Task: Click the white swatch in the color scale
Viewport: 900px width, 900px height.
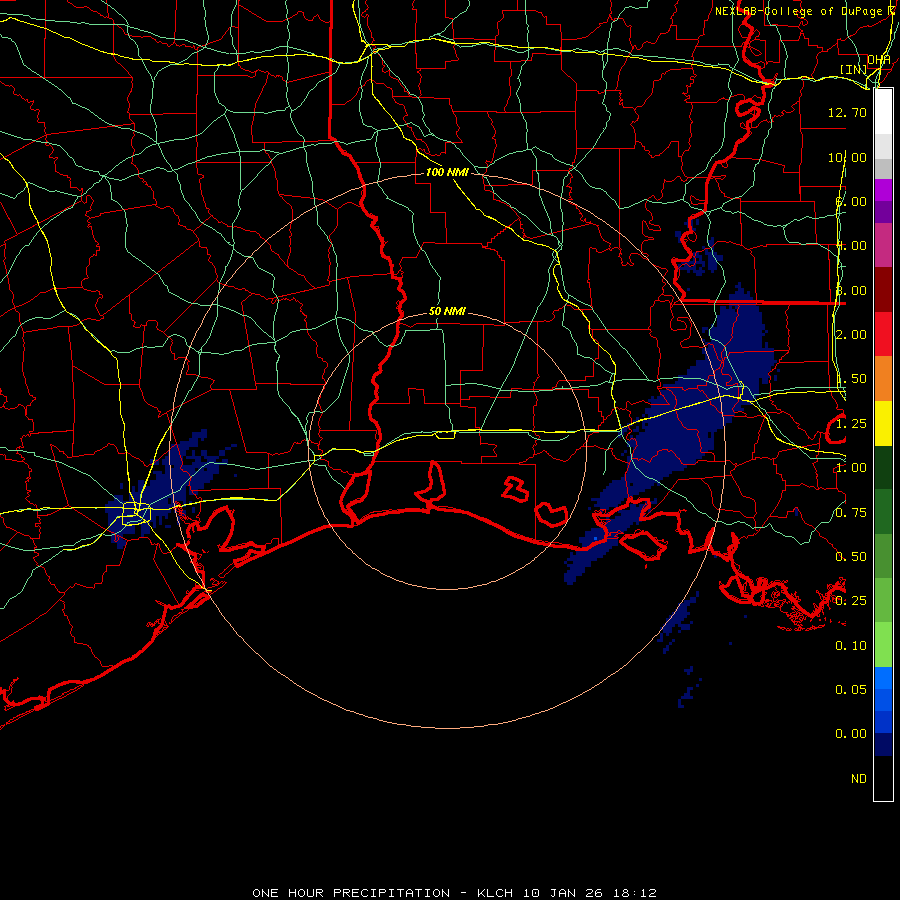Action: pyautogui.click(x=883, y=112)
